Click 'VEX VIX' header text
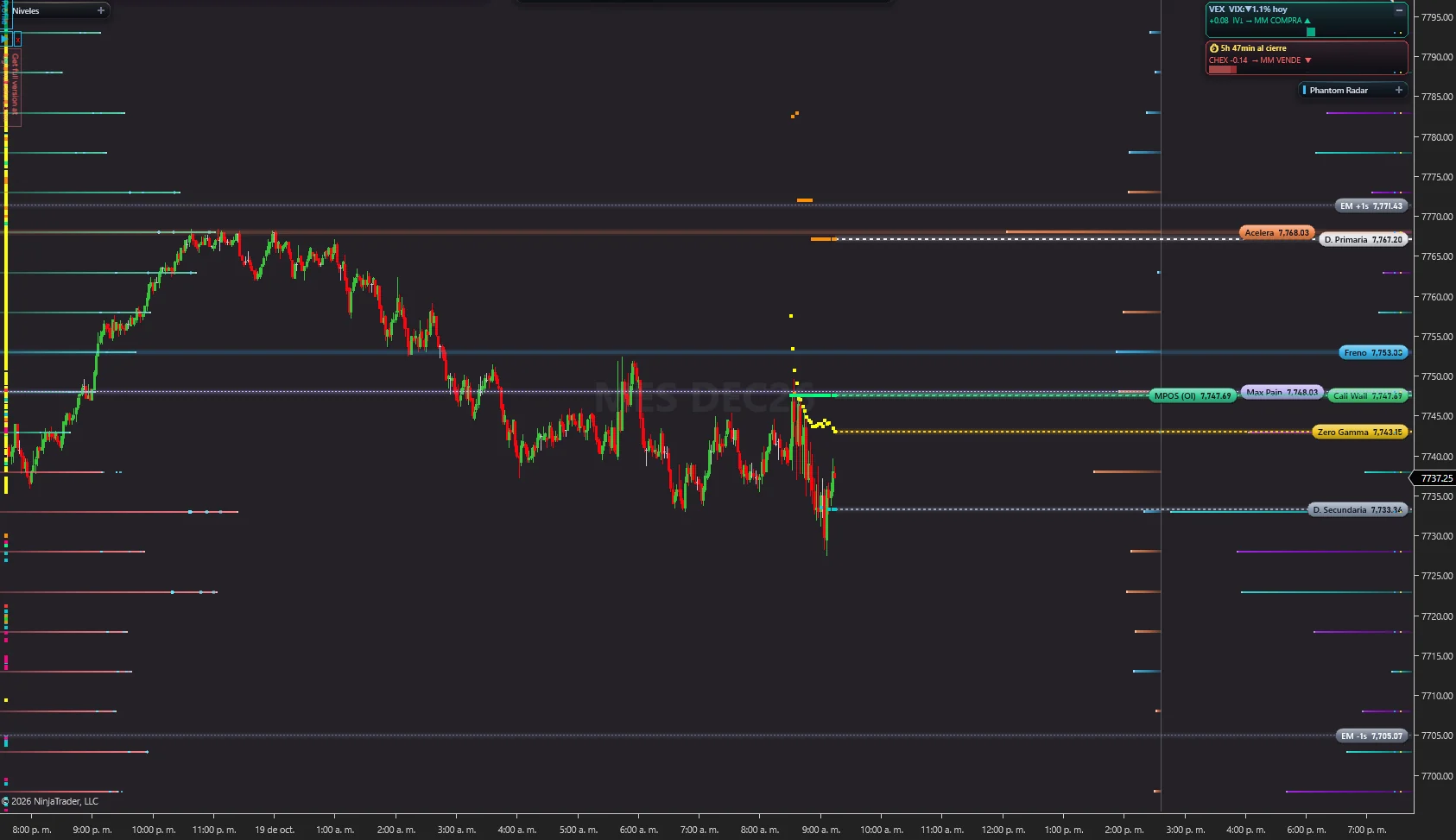Screen dimensions: 1456x840 (x=1248, y=9)
